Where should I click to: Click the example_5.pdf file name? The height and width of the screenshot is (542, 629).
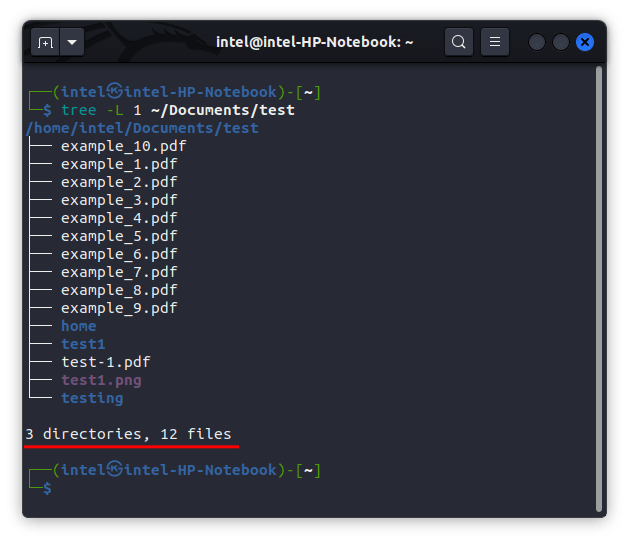point(119,236)
